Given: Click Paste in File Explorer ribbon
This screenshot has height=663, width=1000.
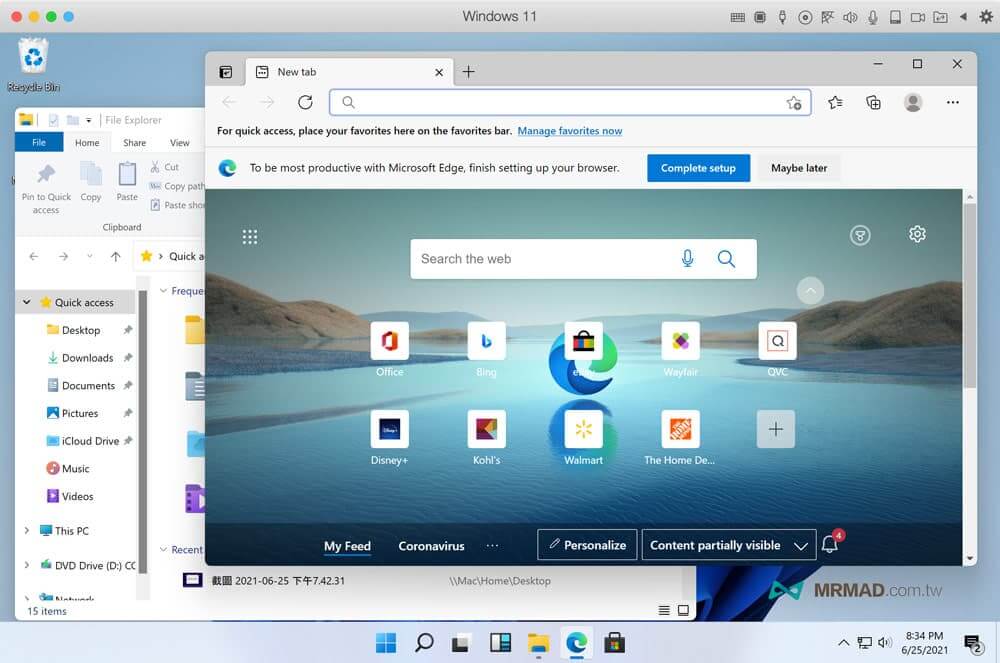Looking at the screenshot, I should click(127, 182).
